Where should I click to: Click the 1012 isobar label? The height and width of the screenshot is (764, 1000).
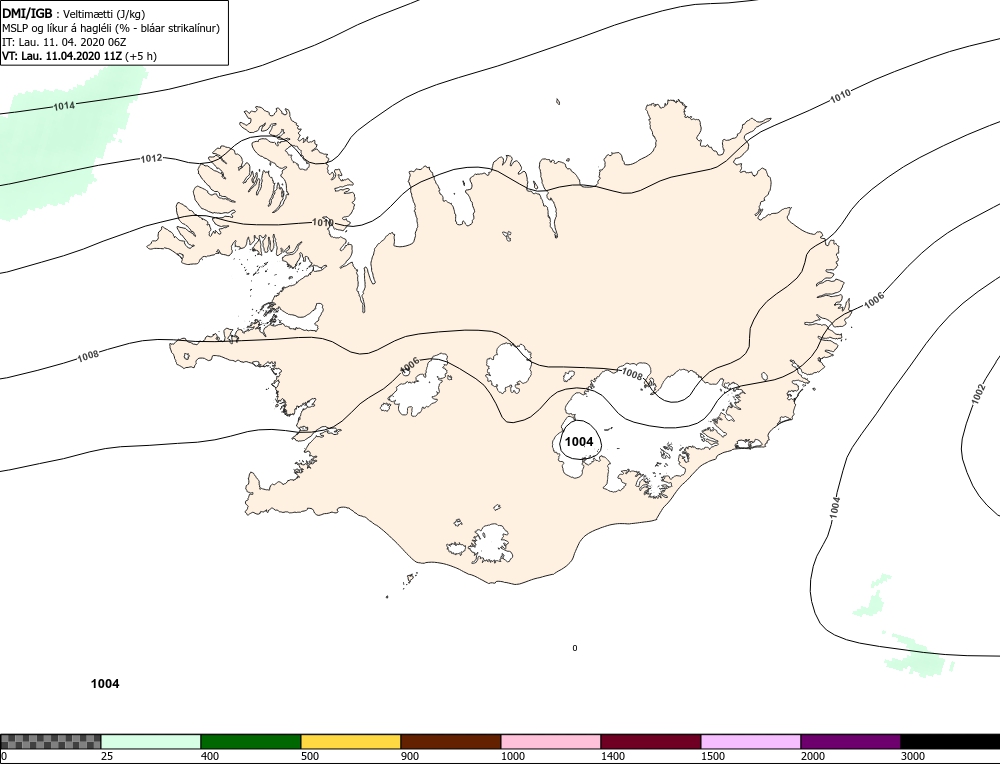[x=151, y=158]
